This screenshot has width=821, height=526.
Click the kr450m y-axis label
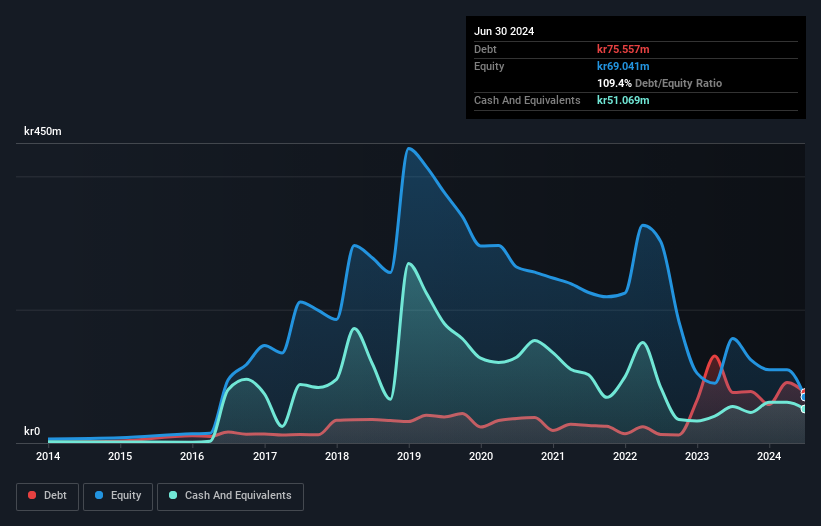42,131
